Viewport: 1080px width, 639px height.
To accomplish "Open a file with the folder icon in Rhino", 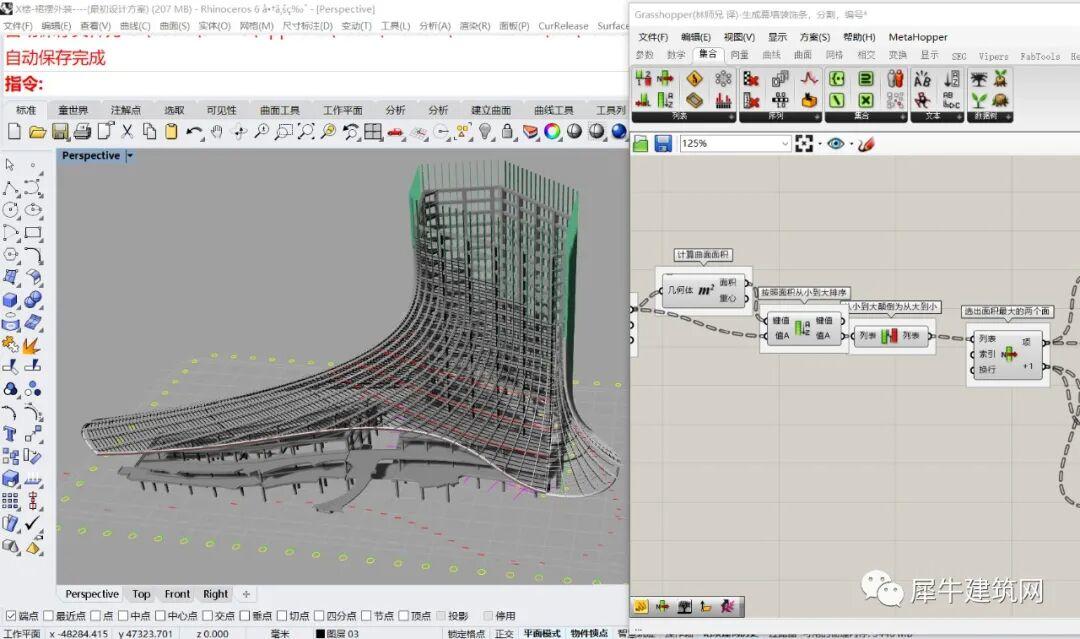I will click(x=37, y=131).
